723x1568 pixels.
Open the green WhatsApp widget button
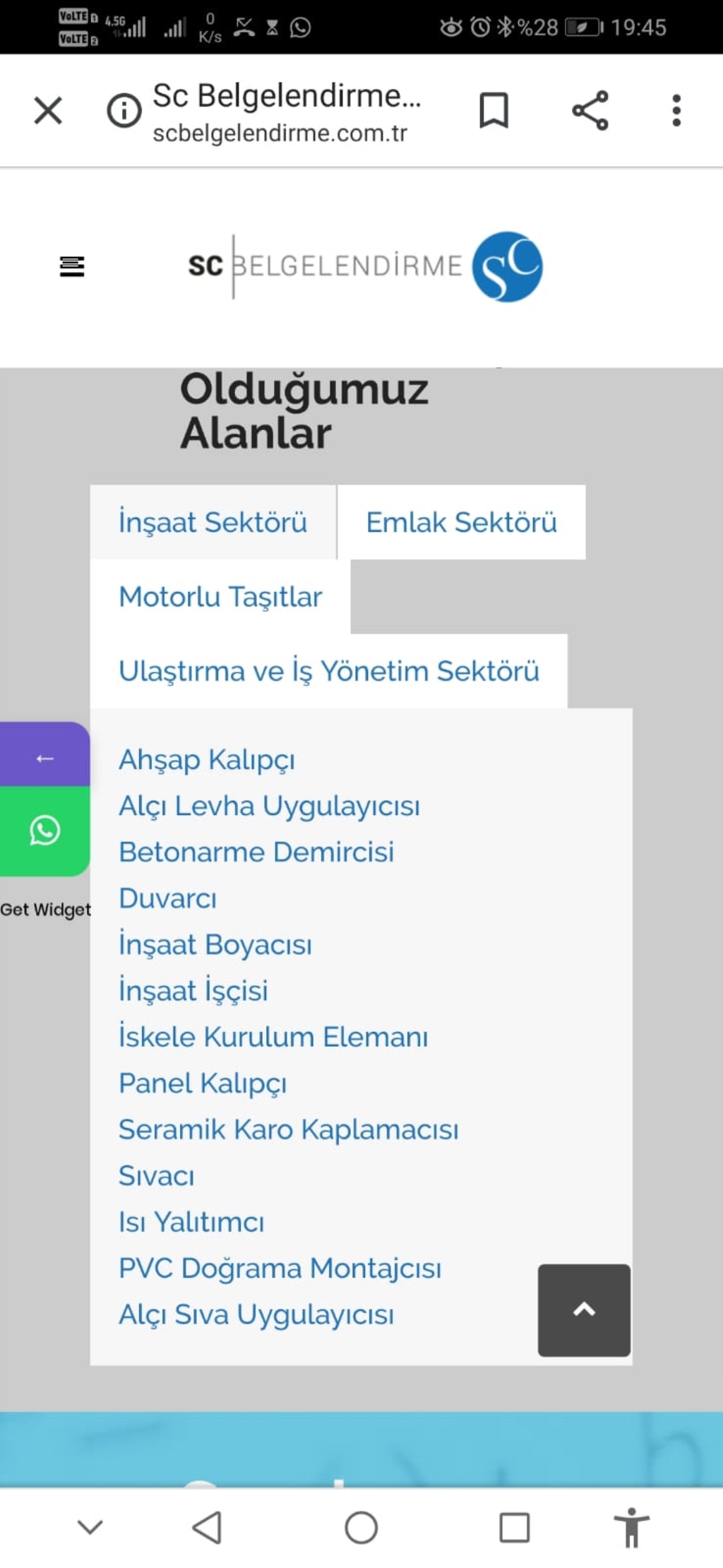44,831
